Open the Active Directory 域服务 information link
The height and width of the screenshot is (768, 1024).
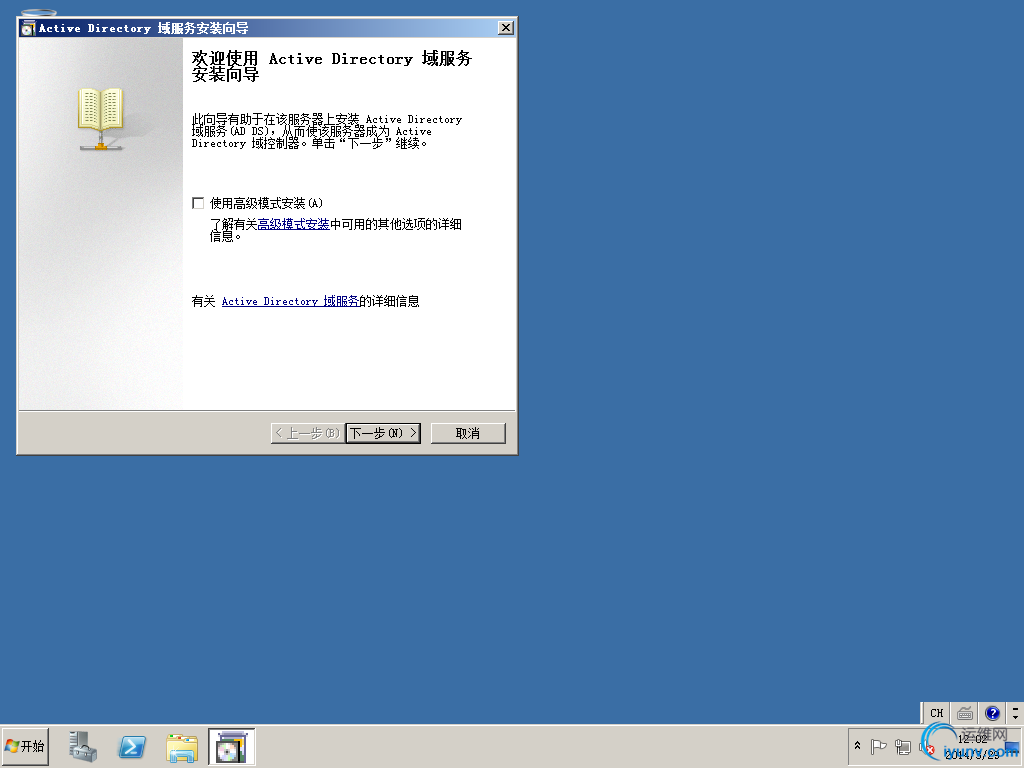(292, 301)
